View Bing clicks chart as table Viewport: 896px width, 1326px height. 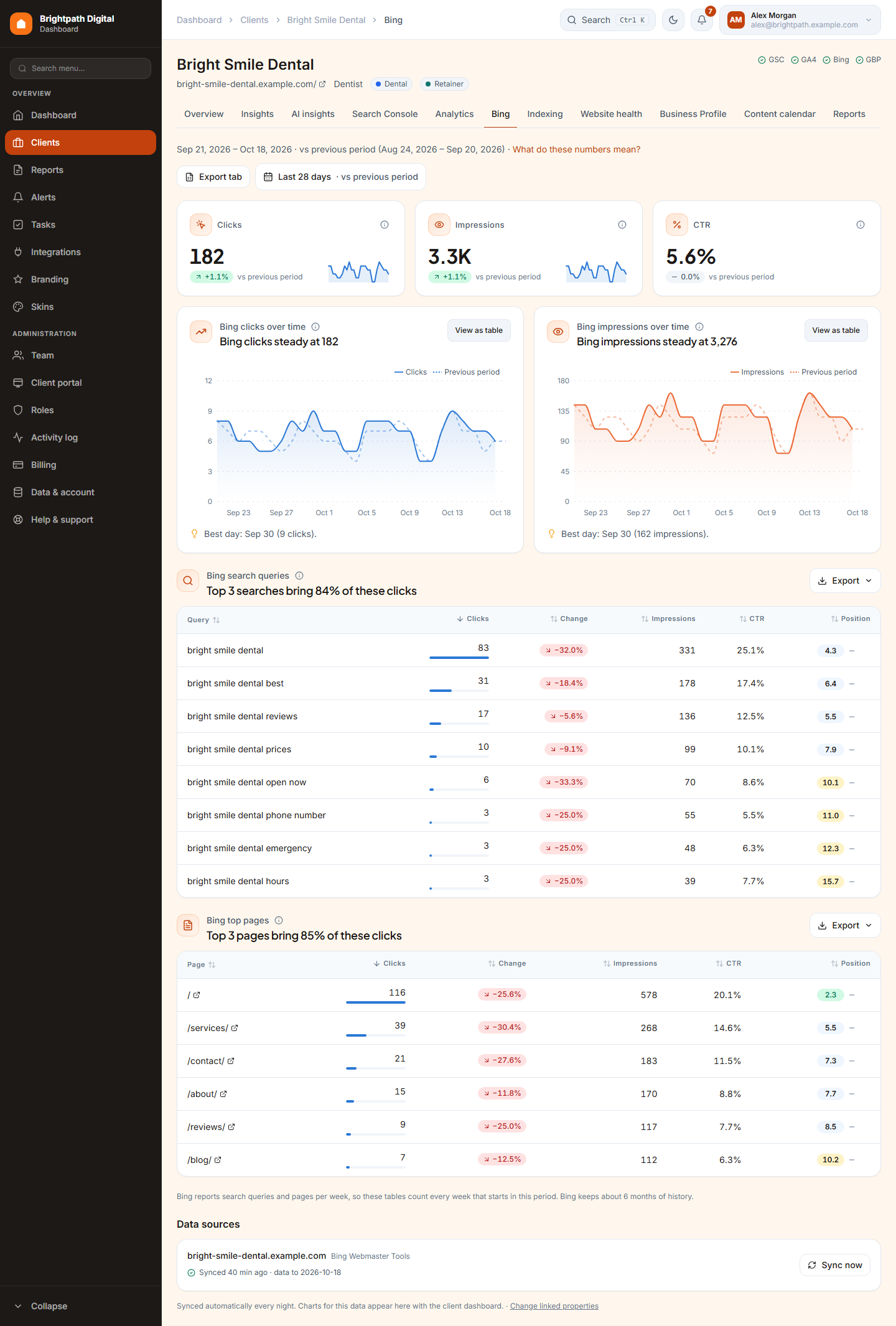tap(478, 330)
